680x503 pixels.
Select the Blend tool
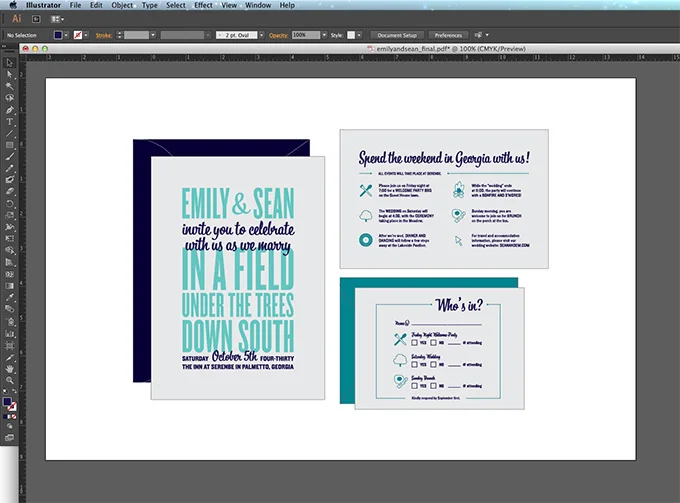click(10, 309)
